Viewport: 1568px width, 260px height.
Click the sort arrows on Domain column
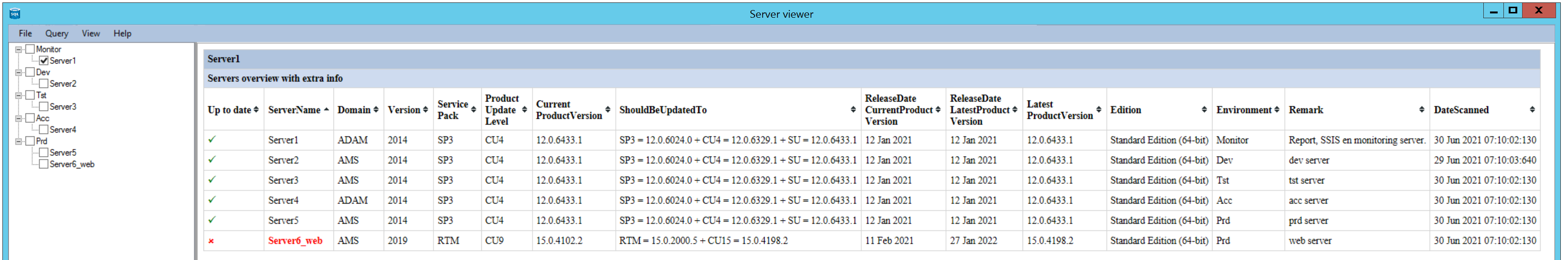(376, 110)
